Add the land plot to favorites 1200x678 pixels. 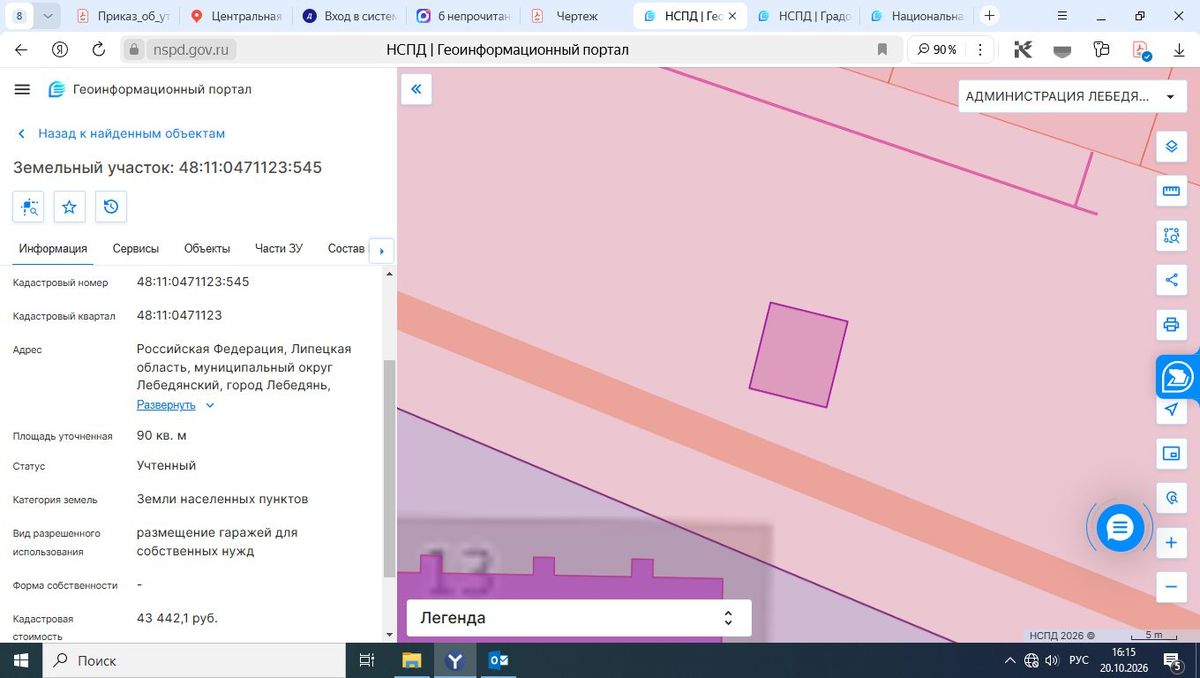(69, 207)
